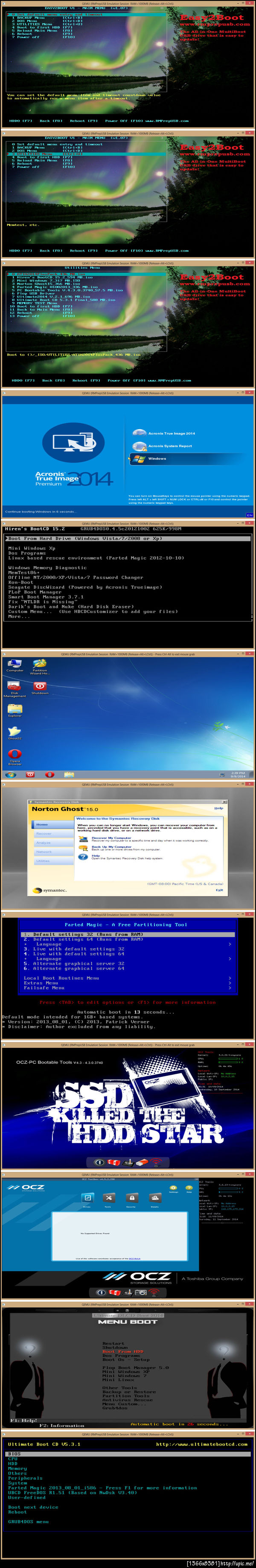The image size is (256, 1568).
Task: Open Disk Management desktop icon
Action: point(15,689)
